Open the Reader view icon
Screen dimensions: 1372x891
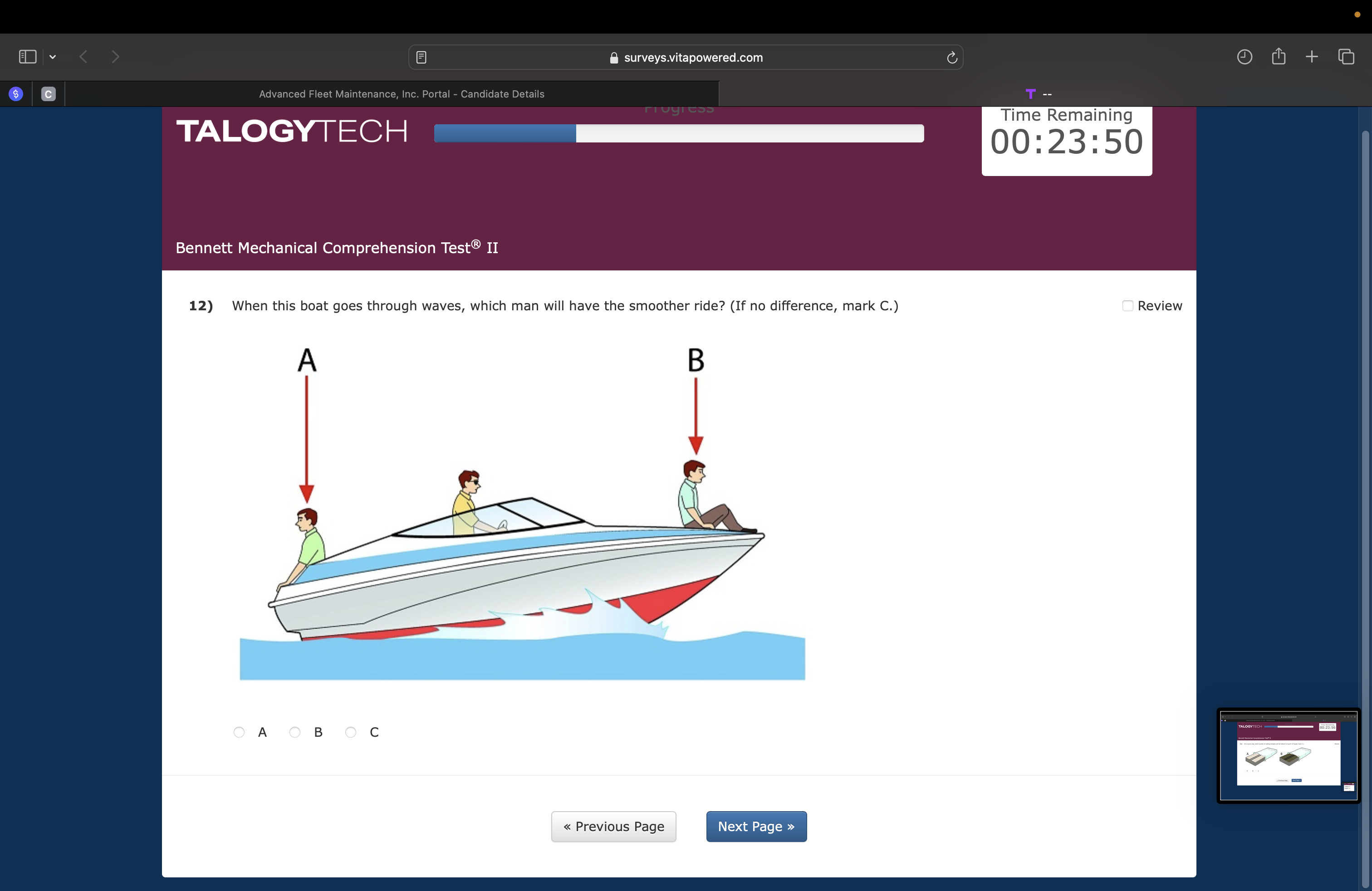[421, 57]
